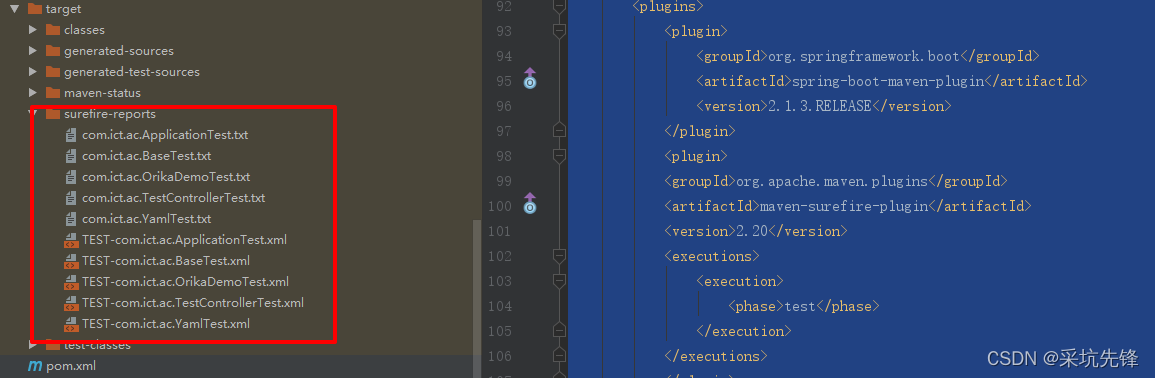
Task: Fold the execution tag on line 103
Action: click(559, 281)
